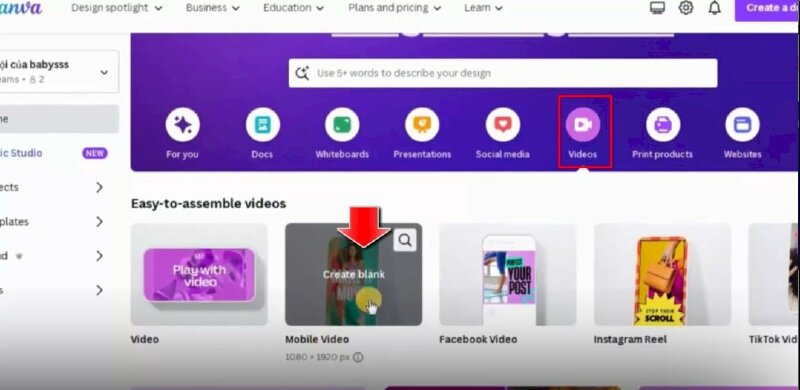Click the NEW badge beside Magic Studio

coord(95,153)
